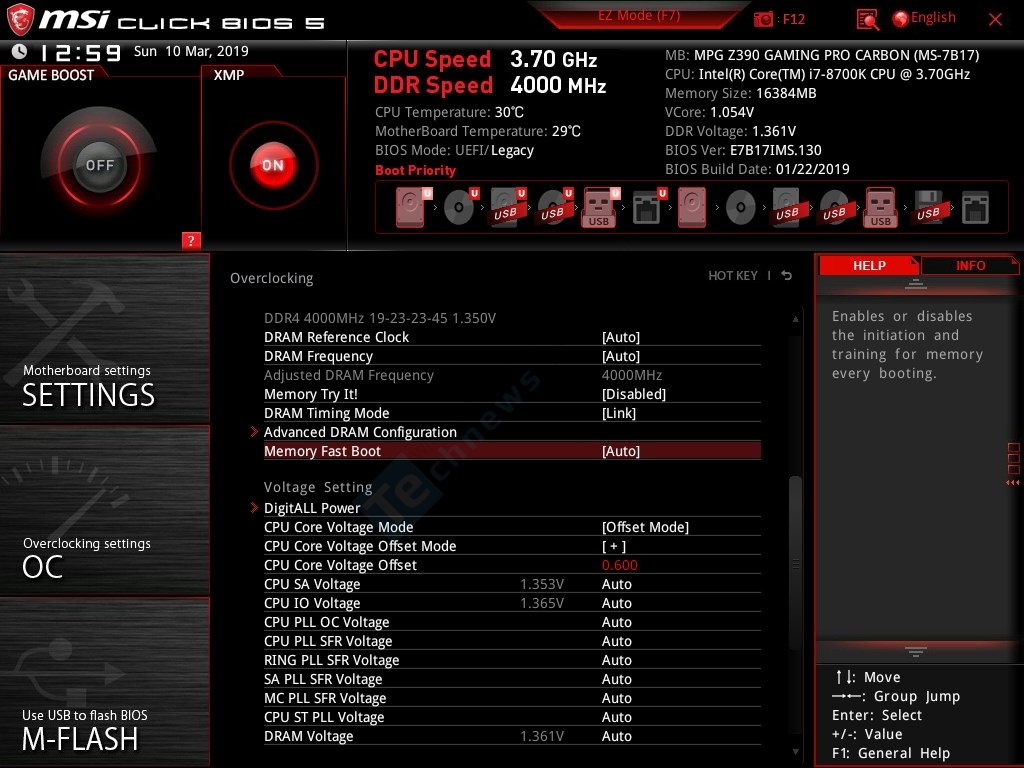Expand the DigitALL Power submenu

pyautogui.click(x=312, y=508)
